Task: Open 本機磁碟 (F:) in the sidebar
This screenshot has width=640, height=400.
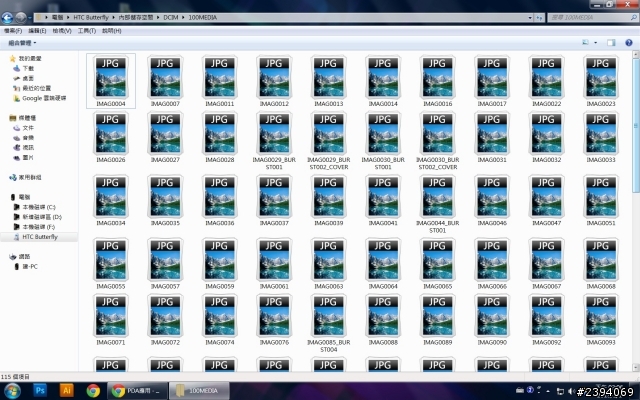Action: [34, 227]
